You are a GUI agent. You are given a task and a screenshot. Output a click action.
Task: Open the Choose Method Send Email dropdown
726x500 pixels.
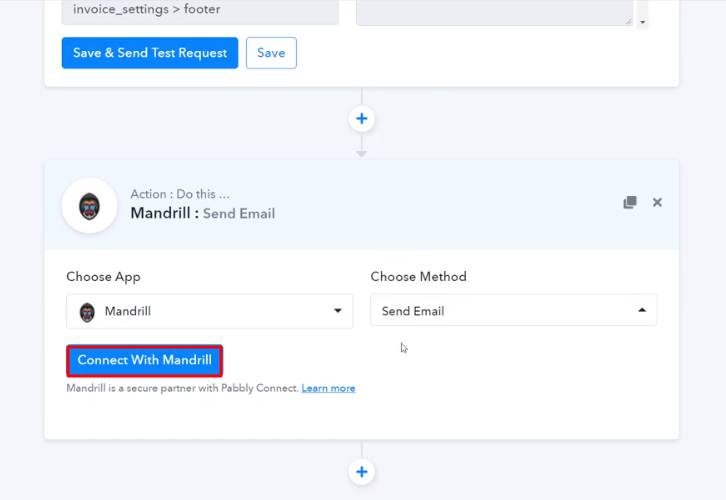point(513,310)
